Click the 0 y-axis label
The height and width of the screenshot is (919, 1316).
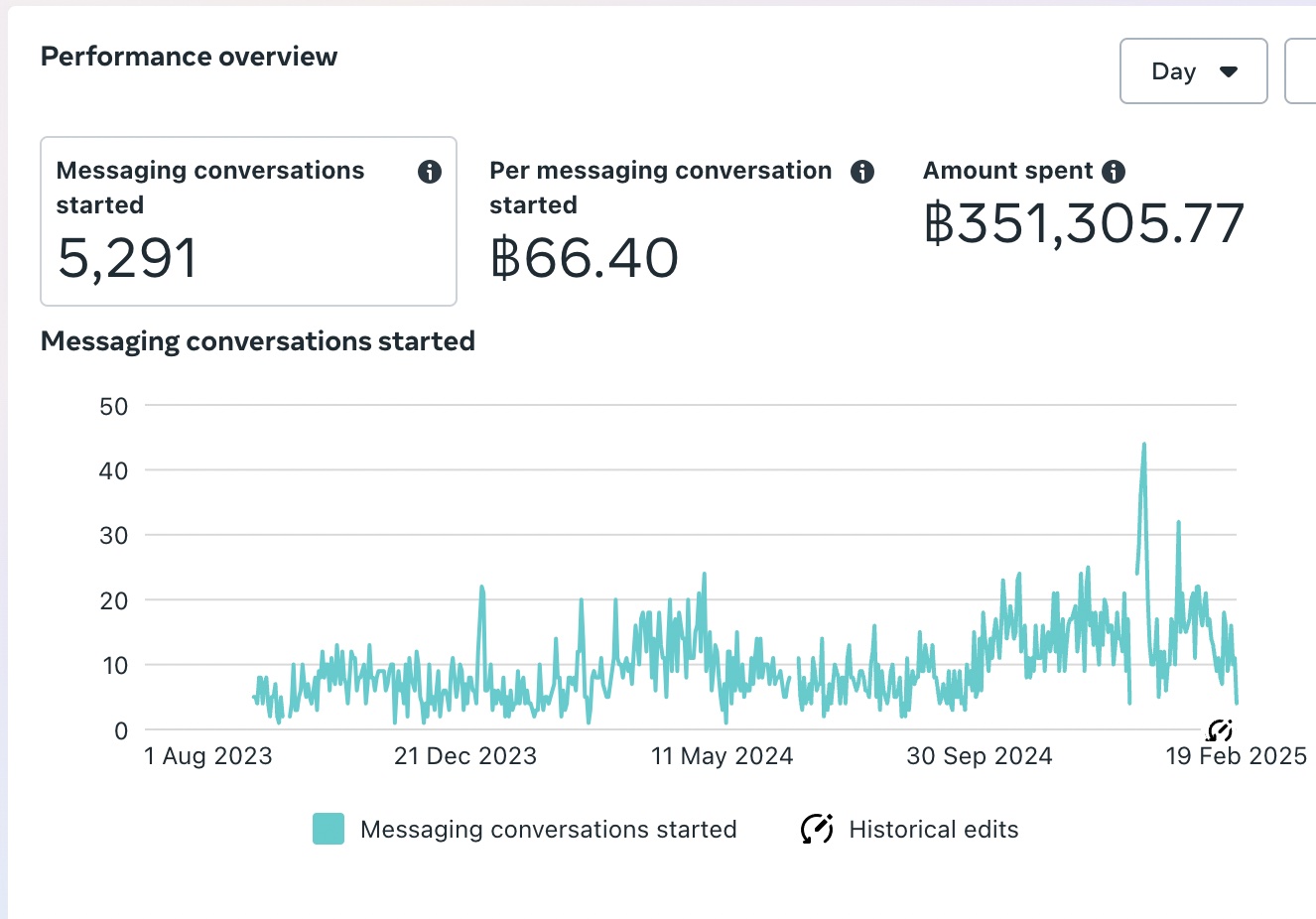click(x=121, y=731)
